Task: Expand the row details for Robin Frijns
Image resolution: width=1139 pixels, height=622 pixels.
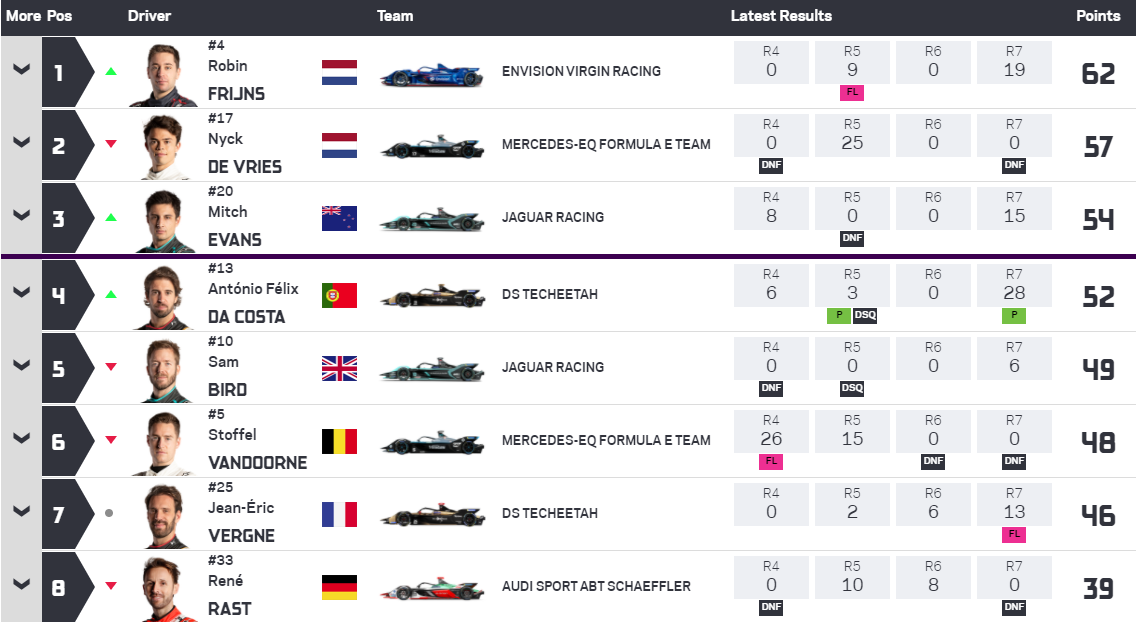Action: pos(22,70)
